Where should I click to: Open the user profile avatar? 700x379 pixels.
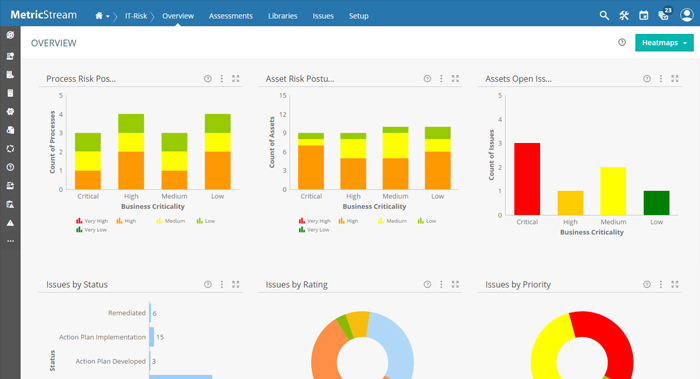tap(686, 15)
